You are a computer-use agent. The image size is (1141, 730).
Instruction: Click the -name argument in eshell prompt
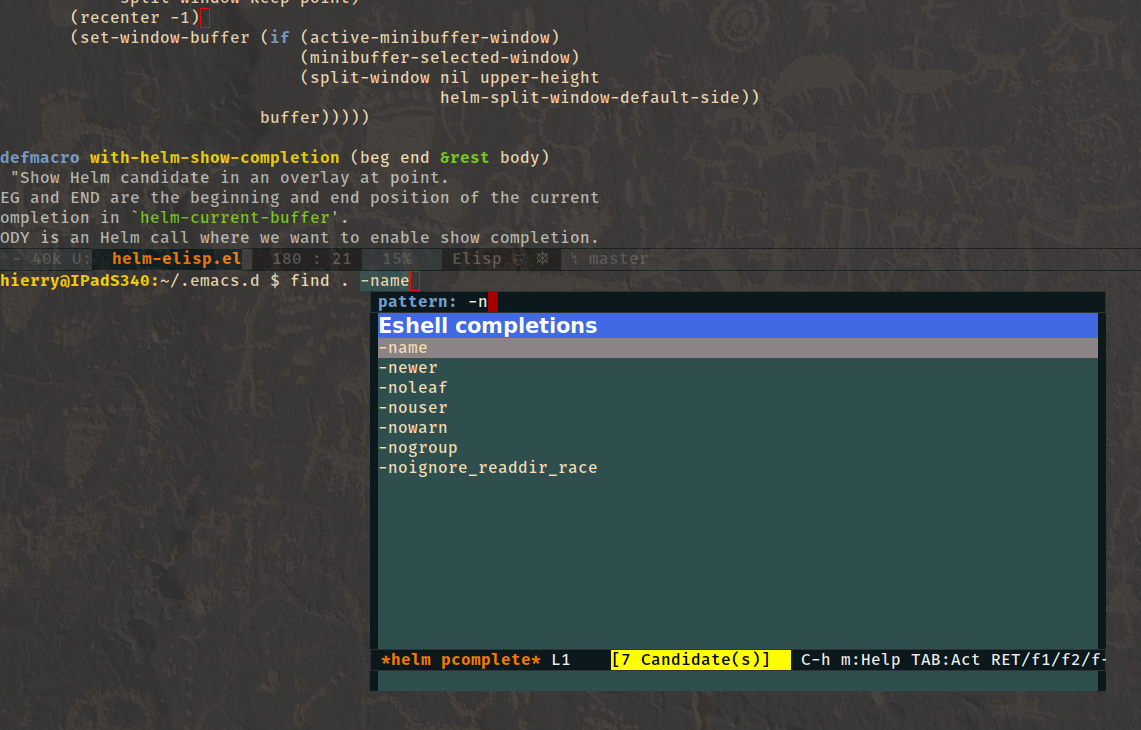tap(385, 281)
